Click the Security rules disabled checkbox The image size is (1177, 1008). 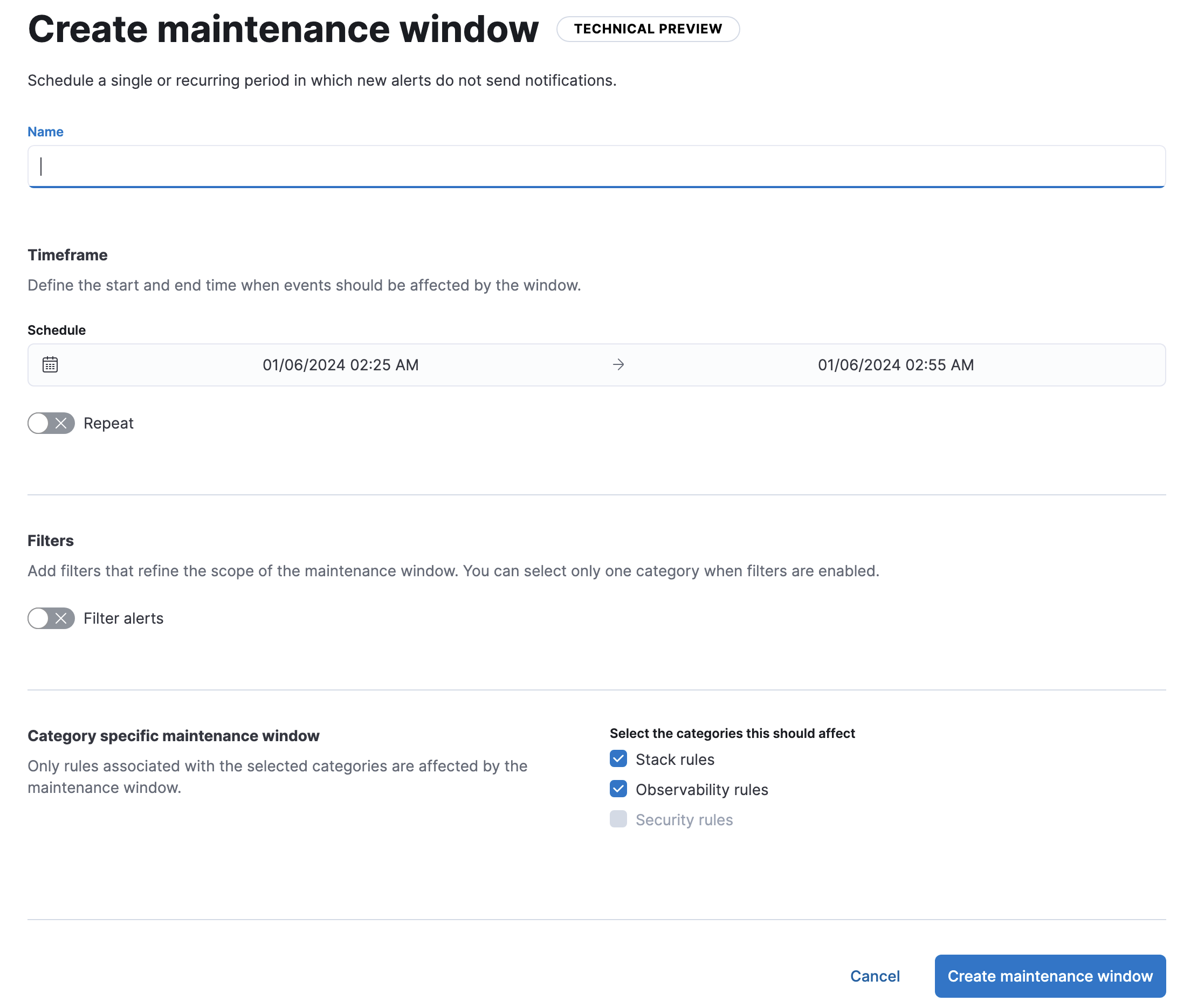[x=618, y=819]
